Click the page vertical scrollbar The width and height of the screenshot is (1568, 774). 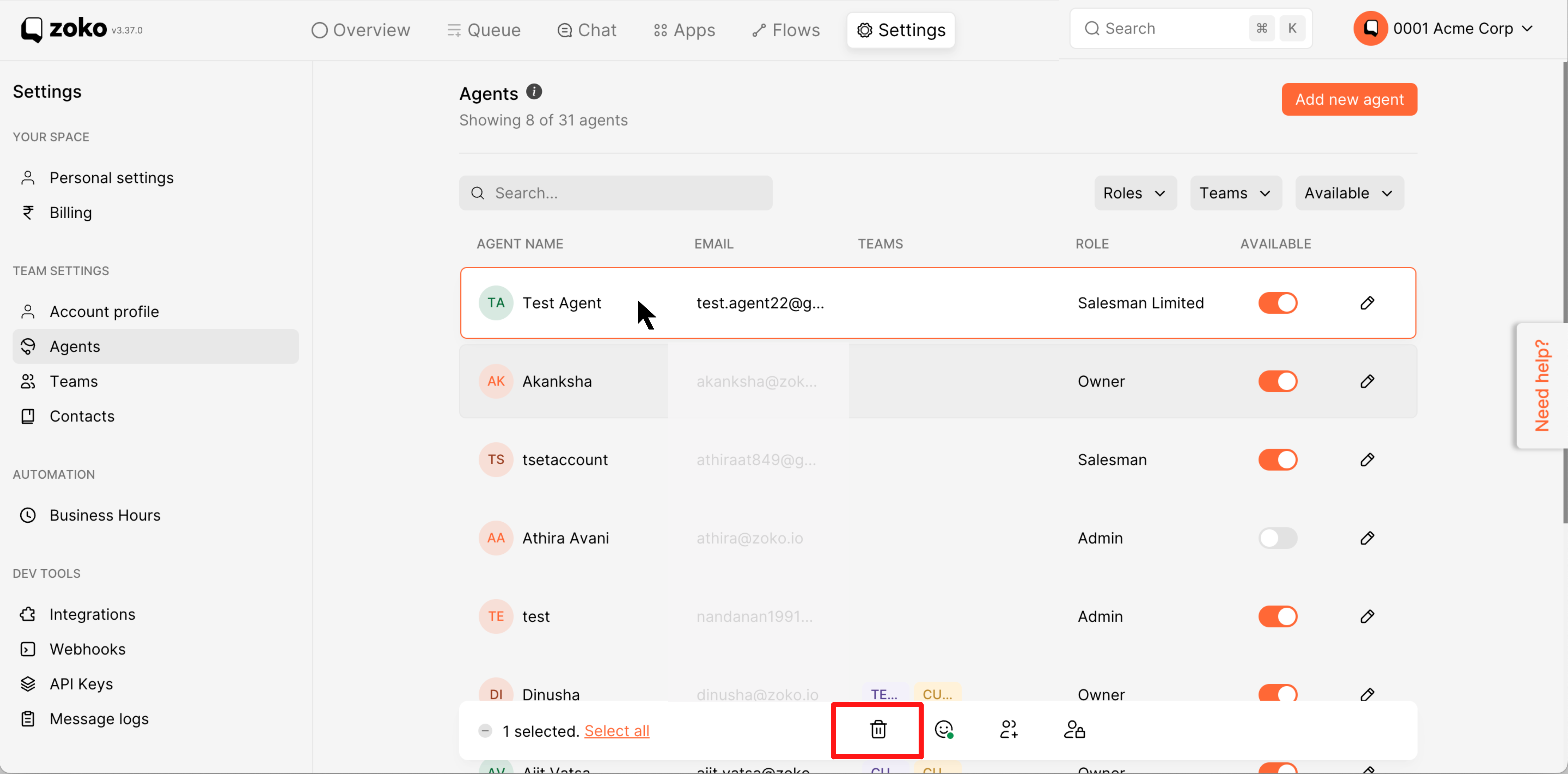1565,292
